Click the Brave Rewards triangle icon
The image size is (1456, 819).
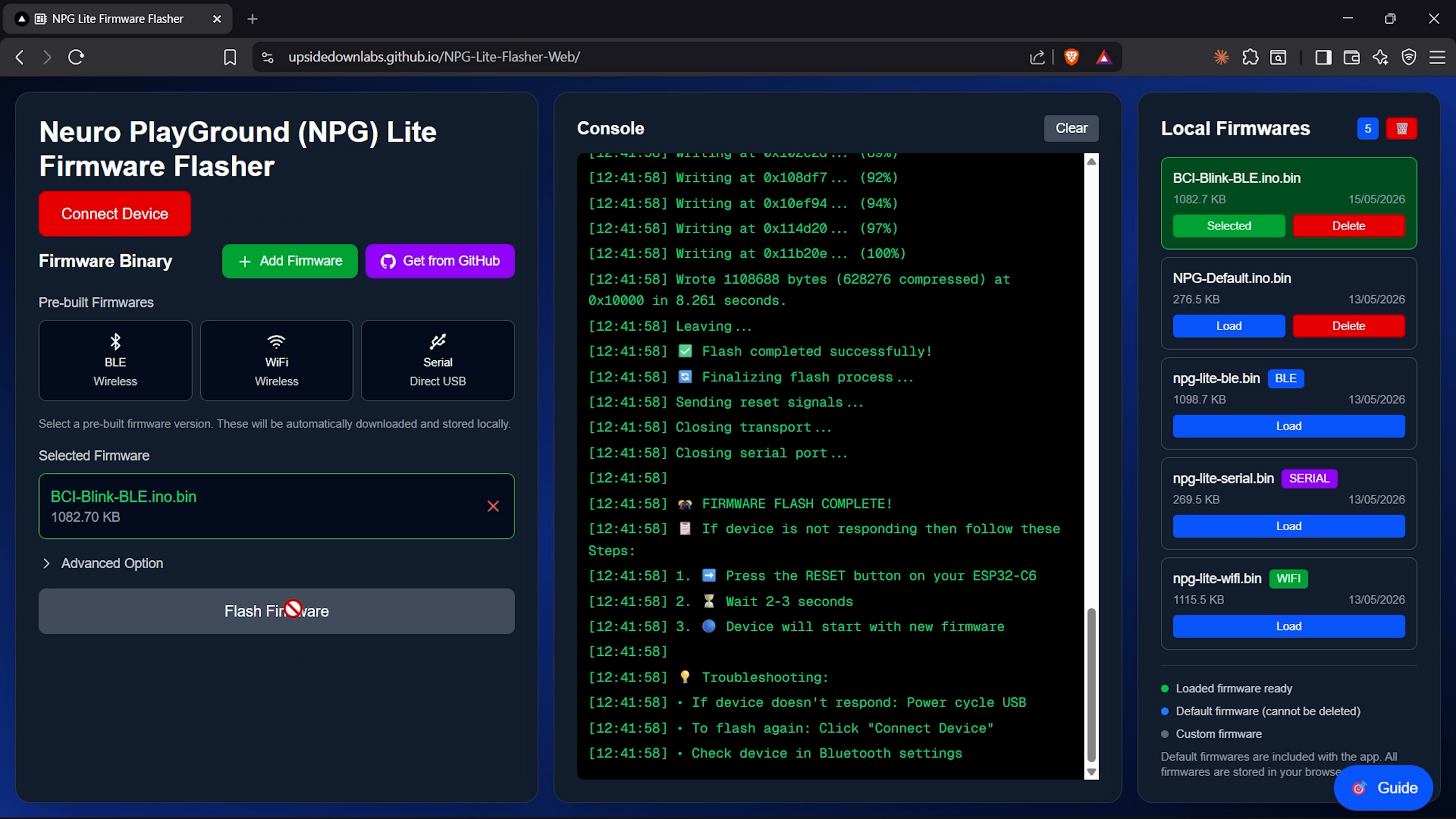[x=1104, y=57]
